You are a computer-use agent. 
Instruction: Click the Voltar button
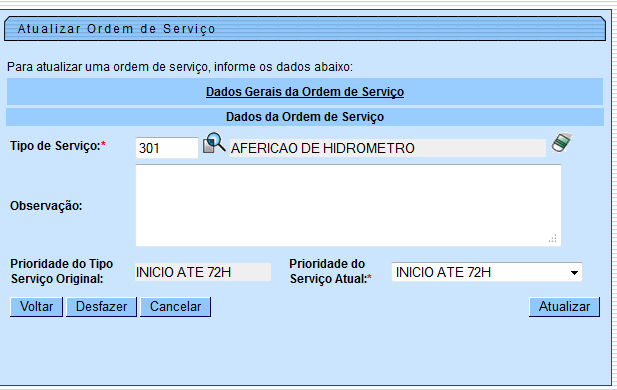pos(36,307)
